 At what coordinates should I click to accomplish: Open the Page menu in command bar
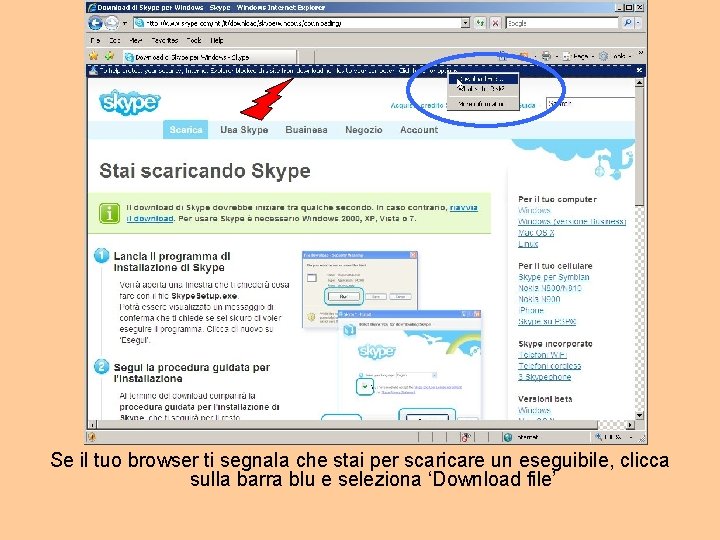click(577, 56)
